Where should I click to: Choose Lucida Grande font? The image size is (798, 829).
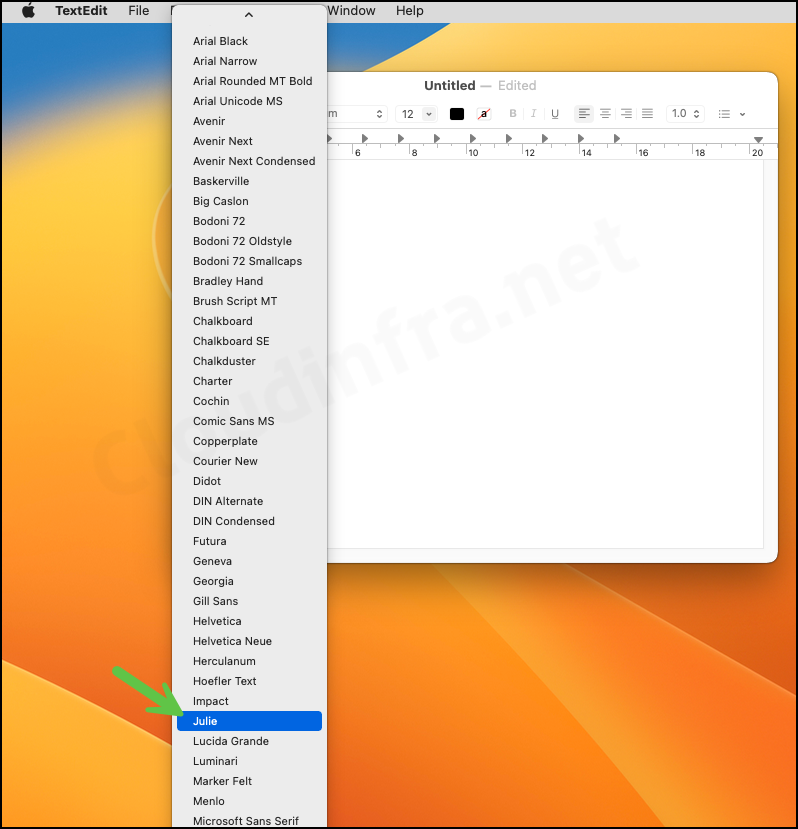coord(249,741)
